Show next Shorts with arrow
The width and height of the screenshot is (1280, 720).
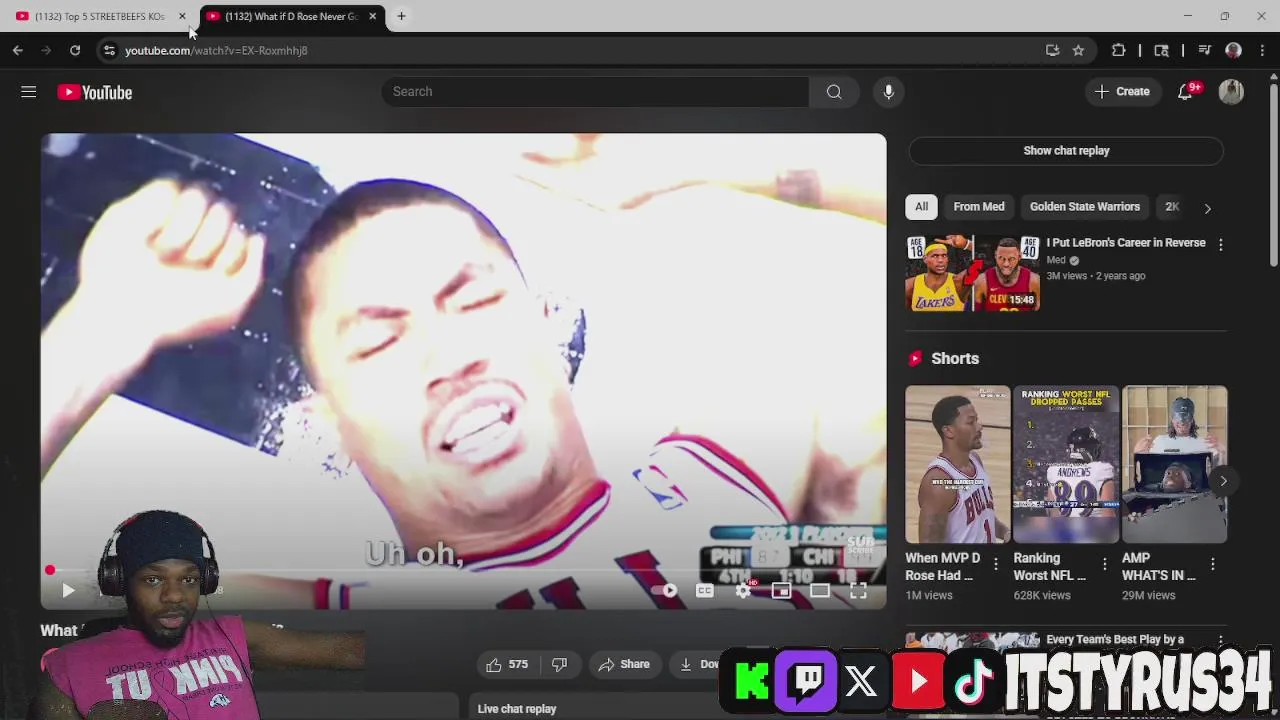pyautogui.click(x=1223, y=481)
